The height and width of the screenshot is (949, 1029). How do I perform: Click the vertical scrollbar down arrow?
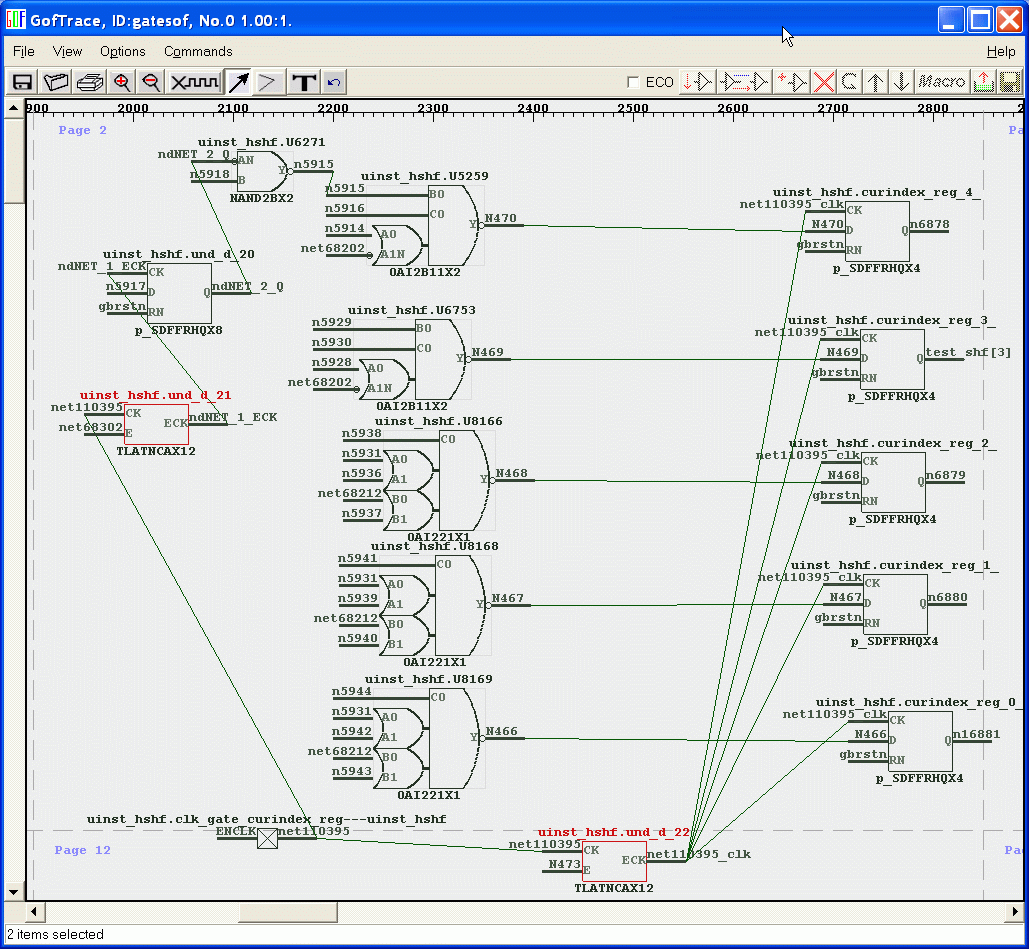[x=13, y=892]
